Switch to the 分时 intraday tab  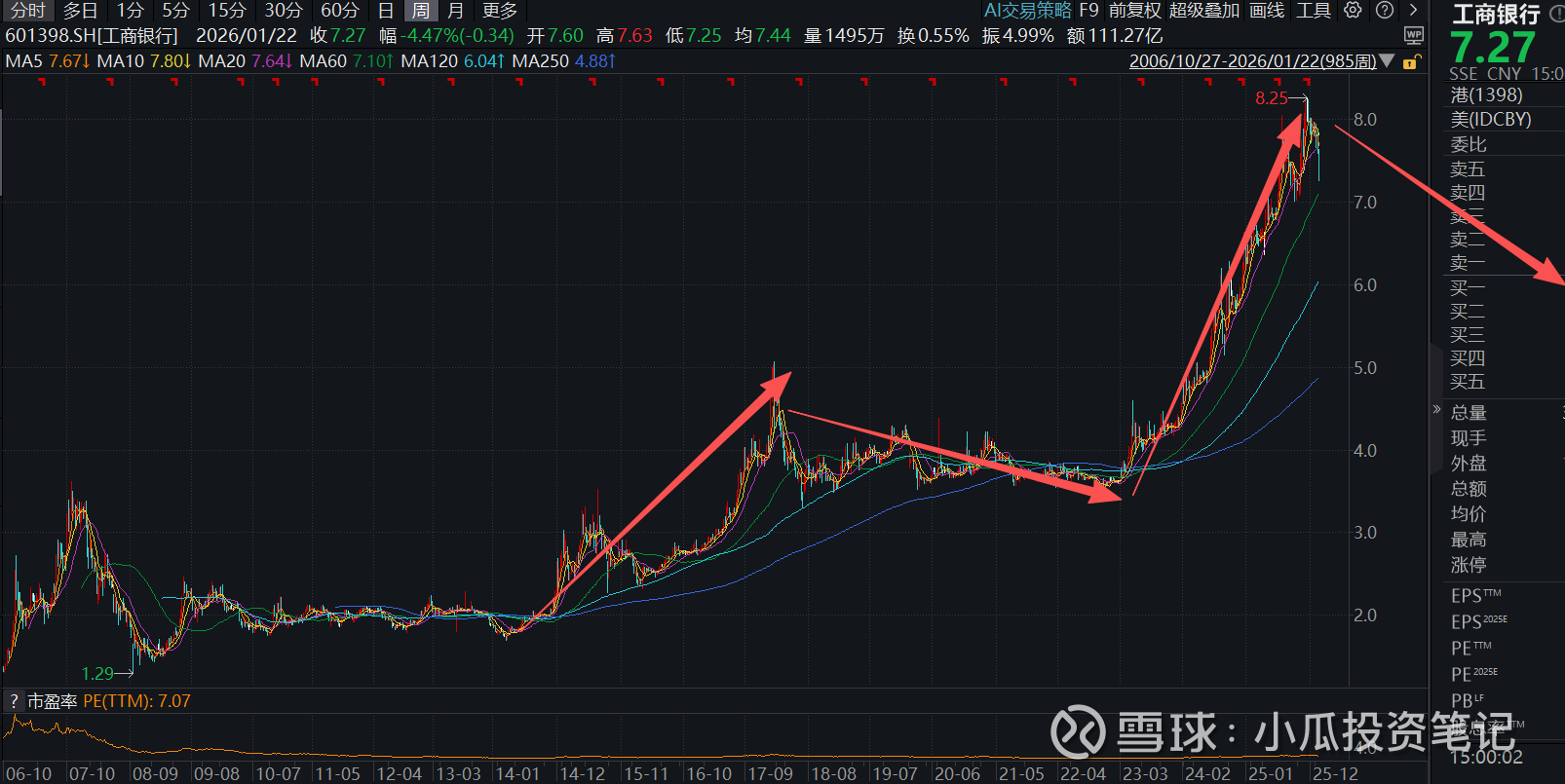click(x=28, y=11)
